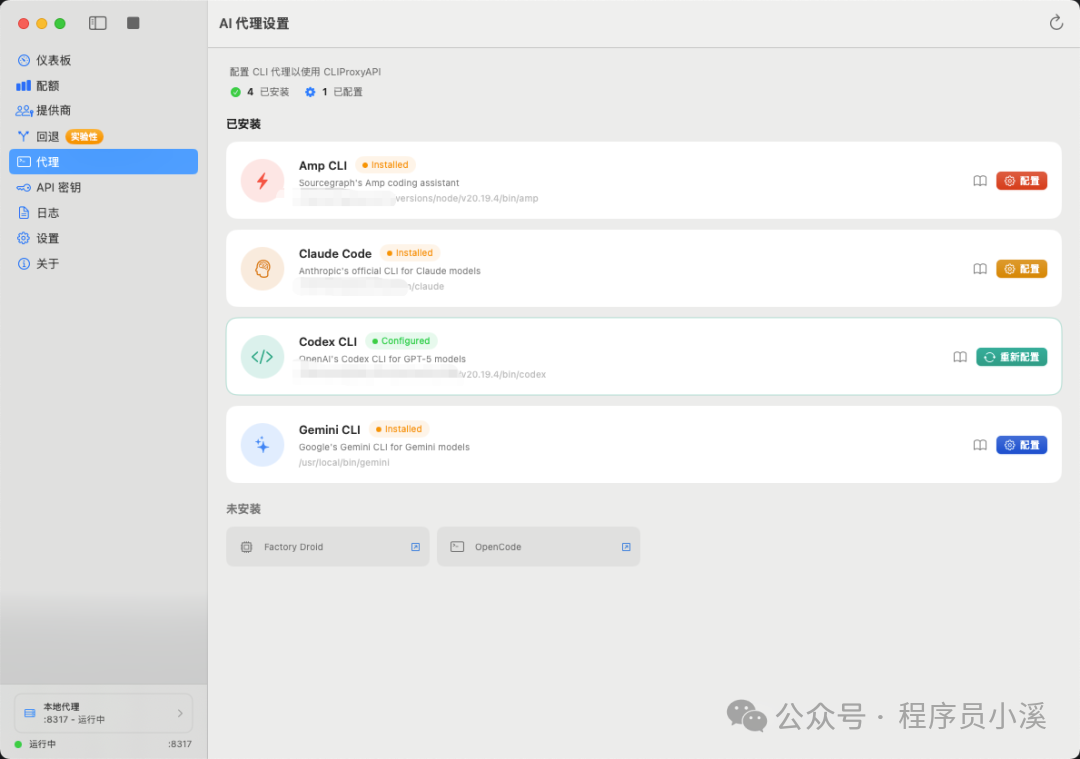1080x759 pixels.
Task: Open 配额 in the sidebar
Action: (x=103, y=85)
